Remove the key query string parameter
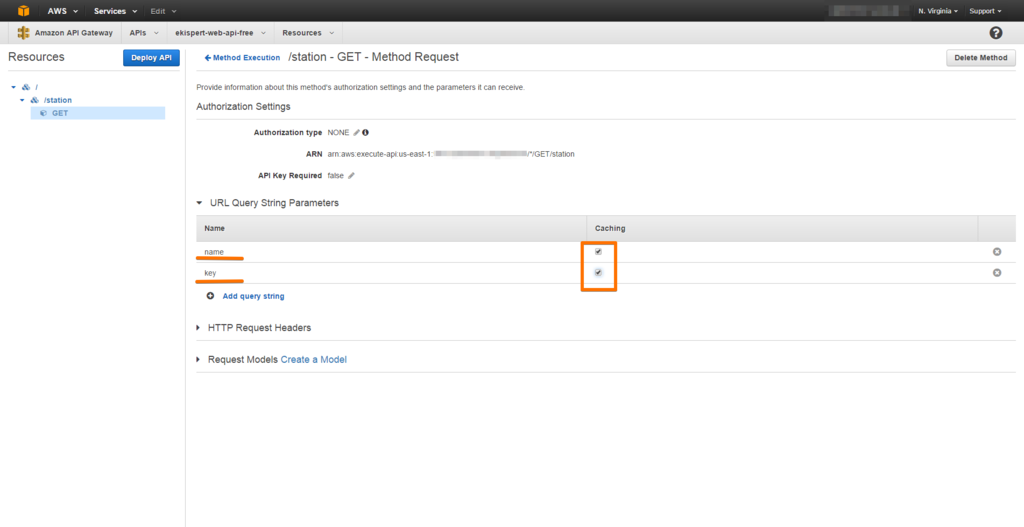Screen dimensions: 1024x527 [x=997, y=273]
